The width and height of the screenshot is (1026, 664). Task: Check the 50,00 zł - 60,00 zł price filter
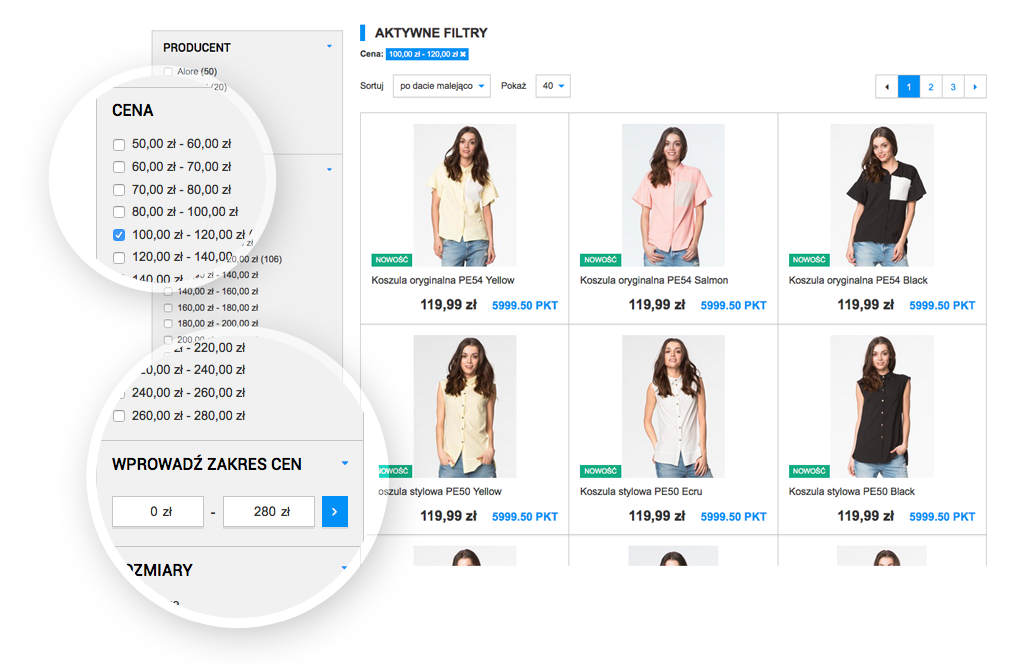[119, 145]
